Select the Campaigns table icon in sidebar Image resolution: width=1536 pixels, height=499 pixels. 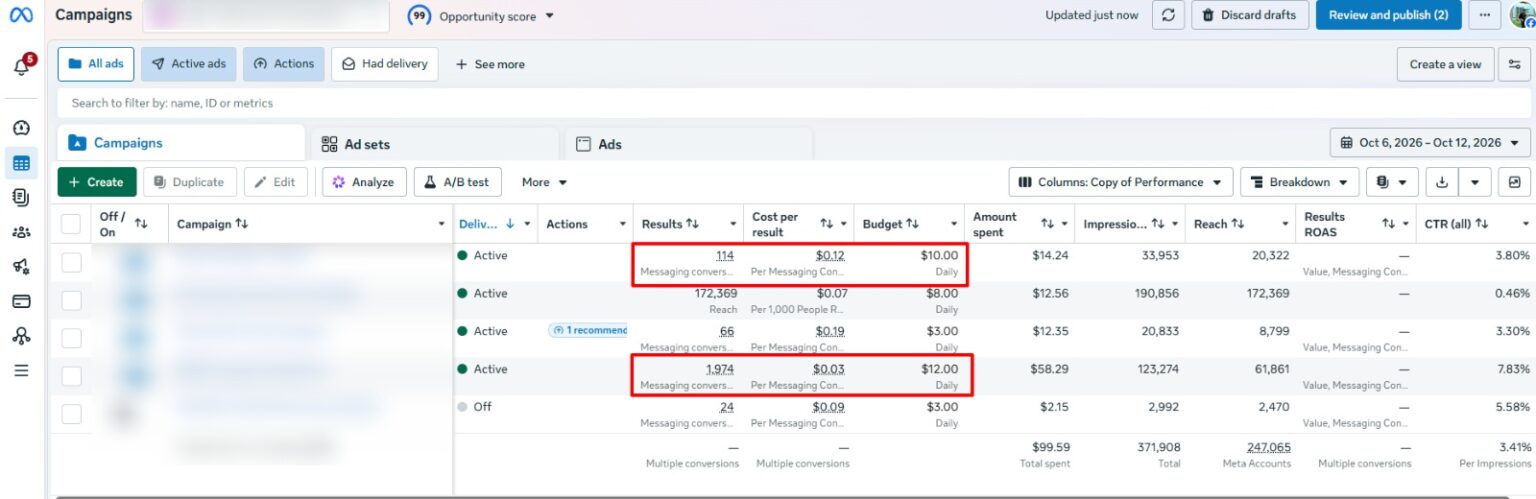tap(21, 163)
